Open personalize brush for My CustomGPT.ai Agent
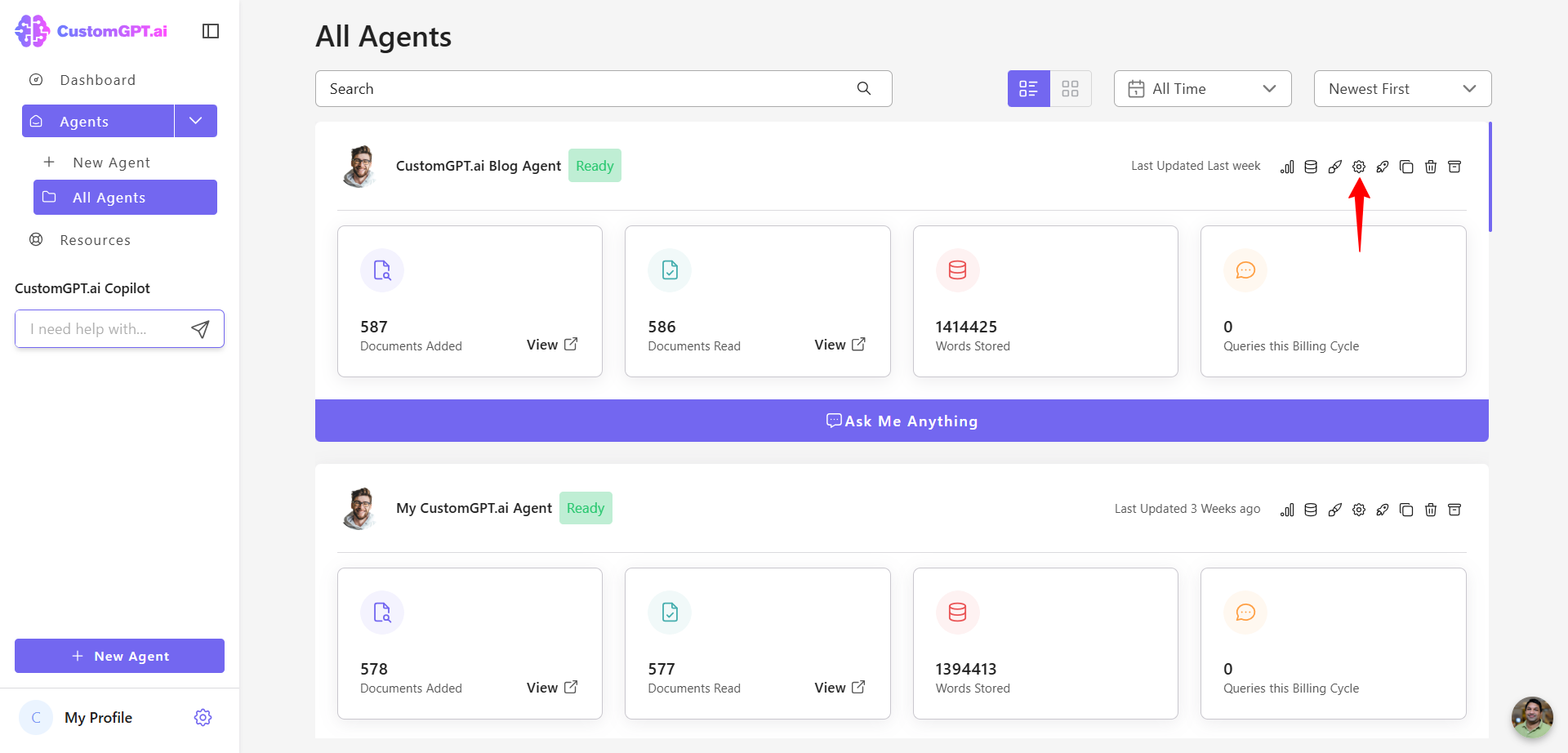1568x753 pixels. click(x=1335, y=510)
